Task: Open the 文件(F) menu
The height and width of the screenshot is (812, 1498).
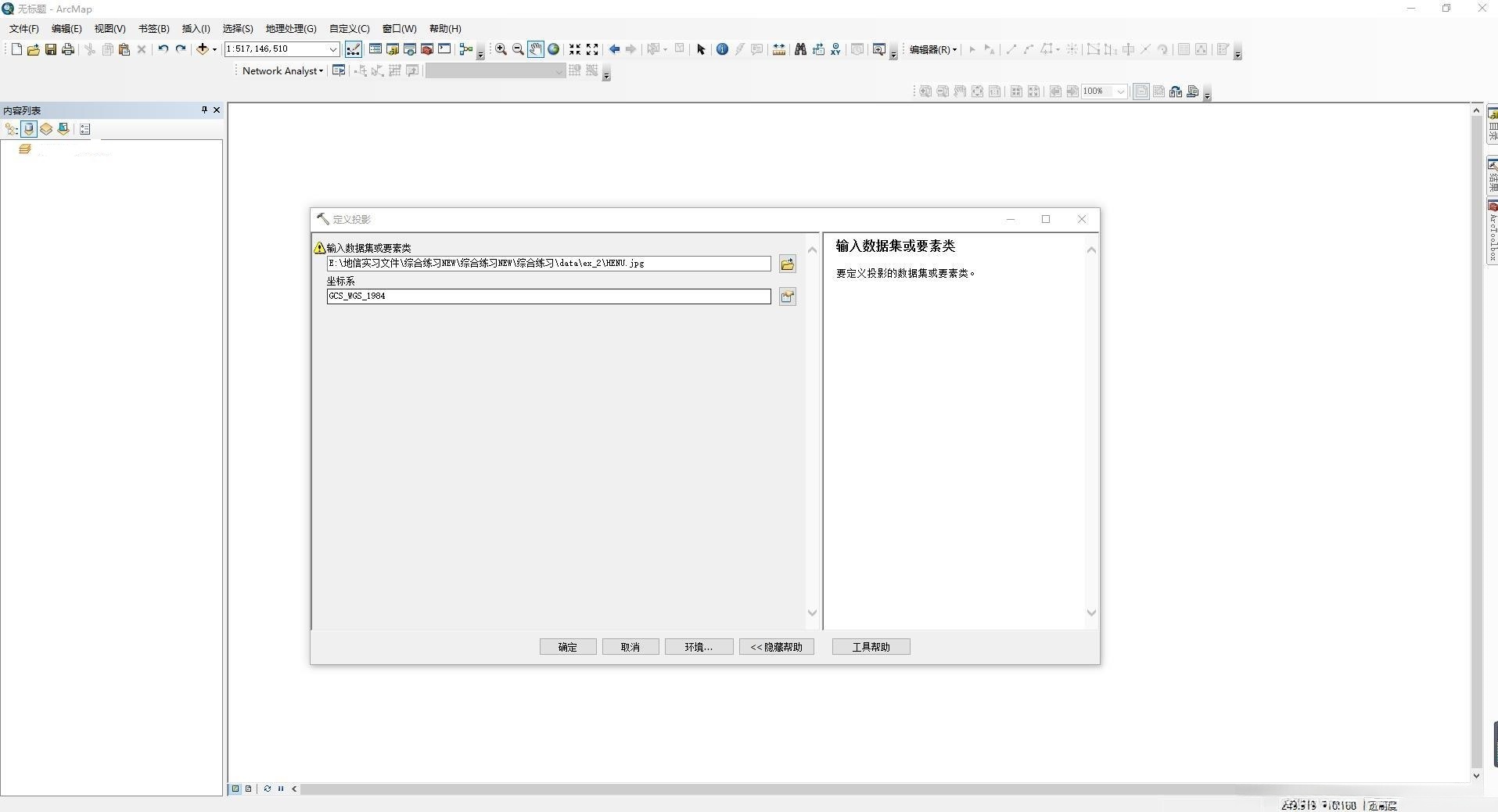Action: pyautogui.click(x=24, y=29)
